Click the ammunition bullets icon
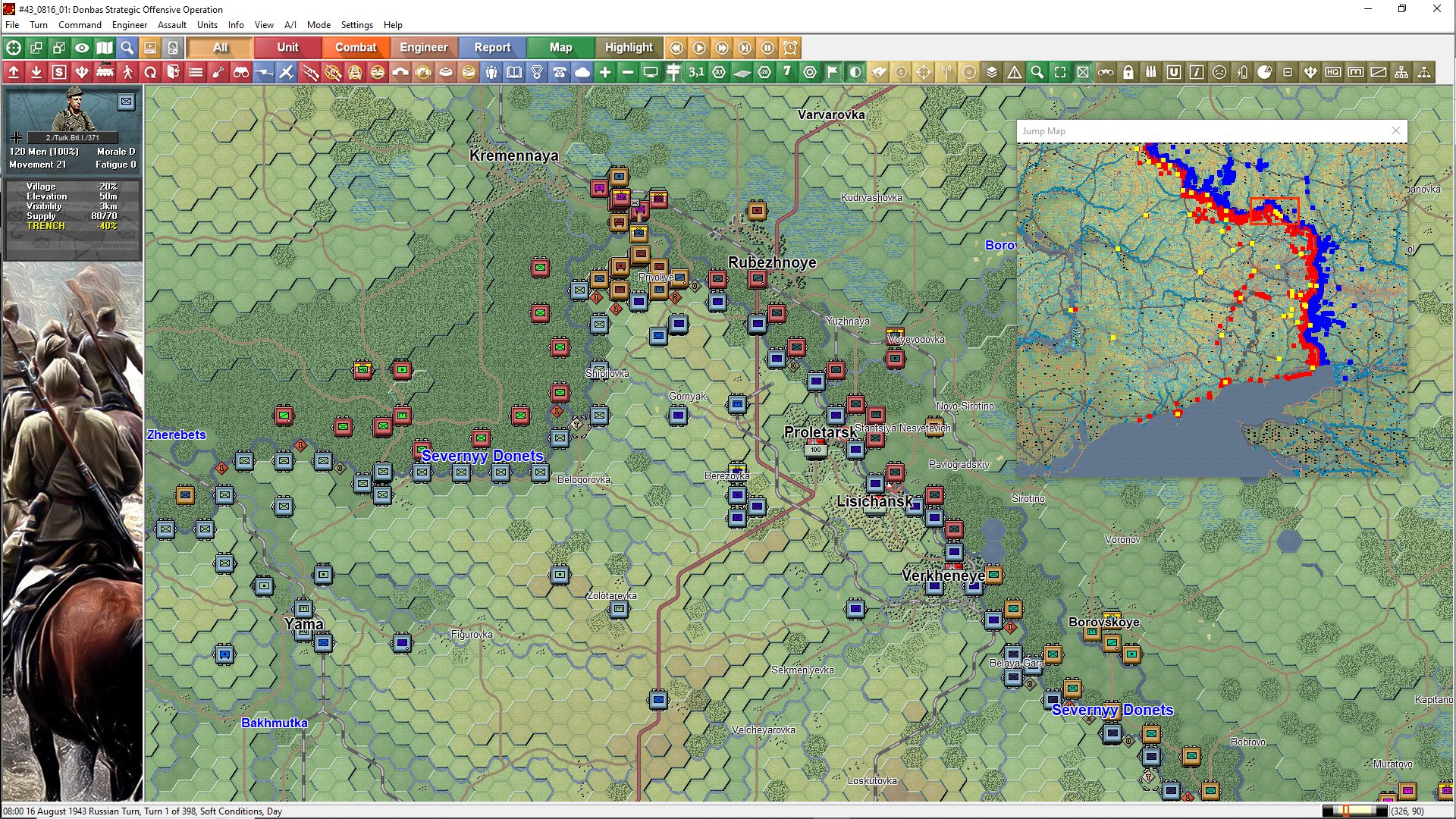Image resolution: width=1456 pixels, height=819 pixels. pyautogui.click(x=1151, y=72)
